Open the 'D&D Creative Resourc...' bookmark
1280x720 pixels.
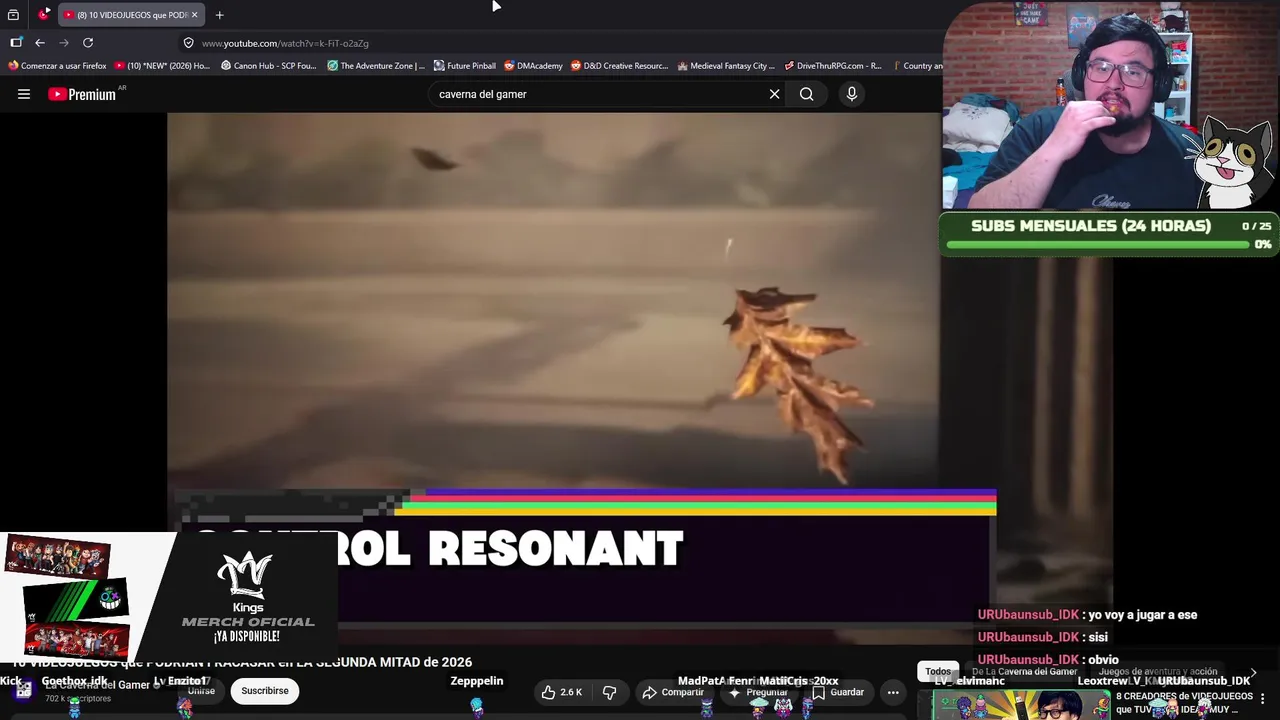[619, 66]
